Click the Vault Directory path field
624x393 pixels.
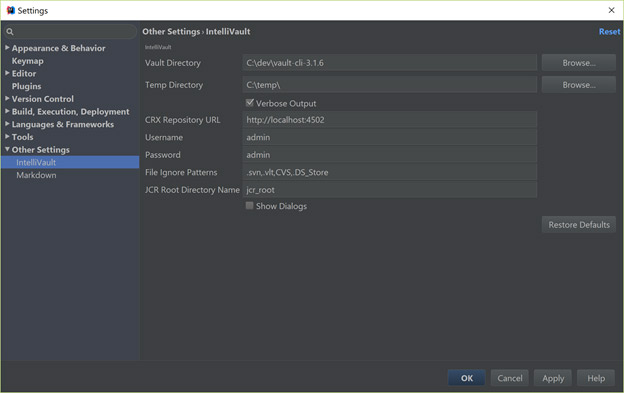pyautogui.click(x=390, y=63)
